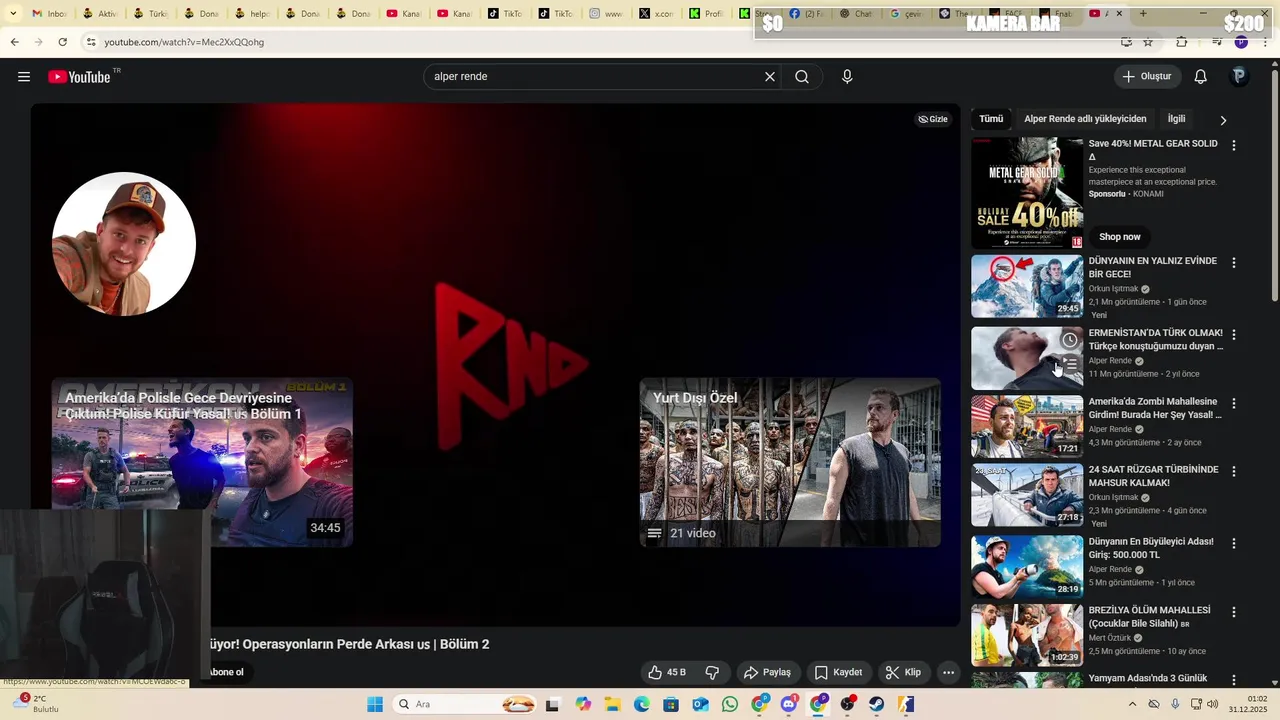Screen dimensions: 1280x720
Task: Click the Mert Öztürk channel name
Action: click(1110, 638)
